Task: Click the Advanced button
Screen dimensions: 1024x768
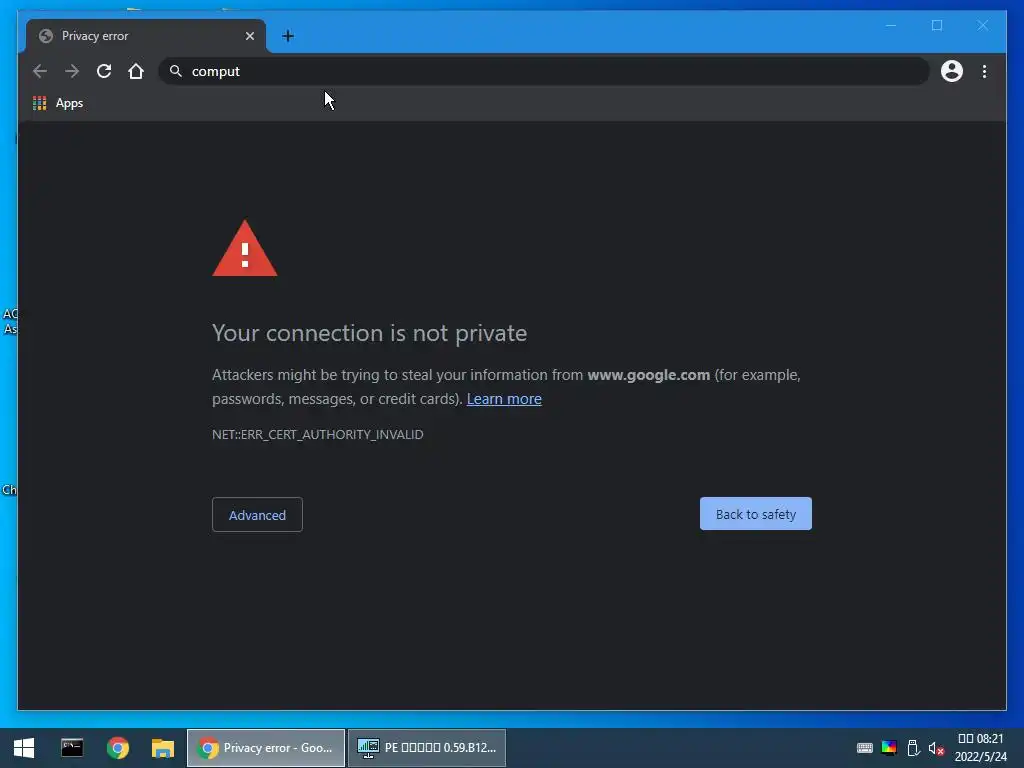Action: [257, 515]
